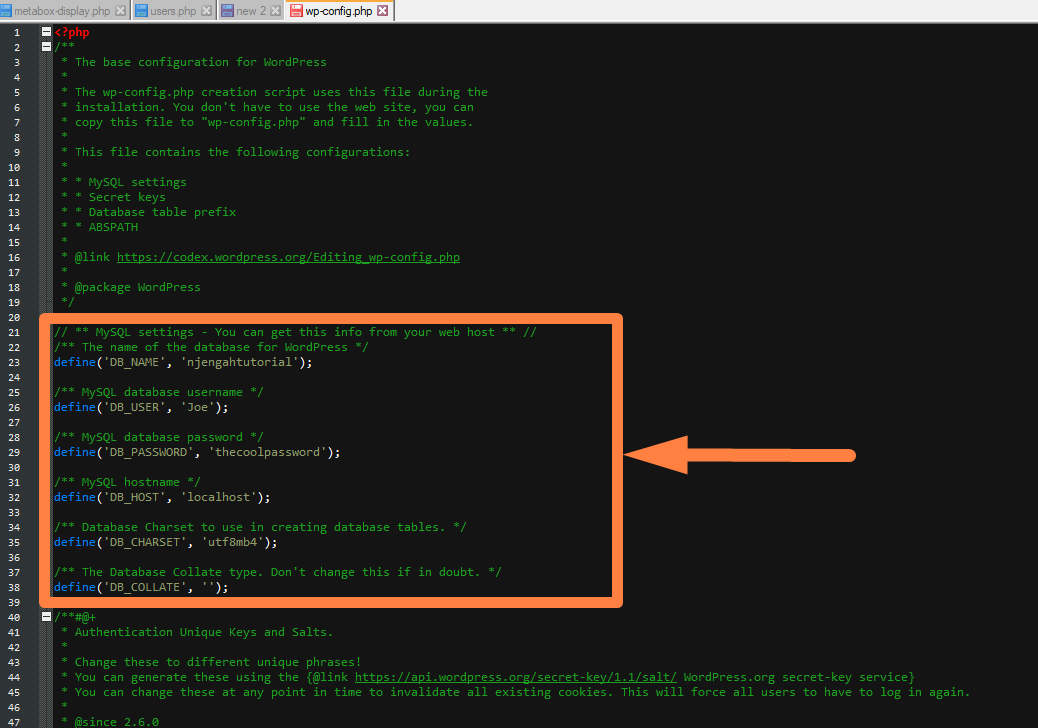The width and height of the screenshot is (1038, 728).
Task: Click the 'DB_NAME' constant name
Action: (x=134, y=362)
